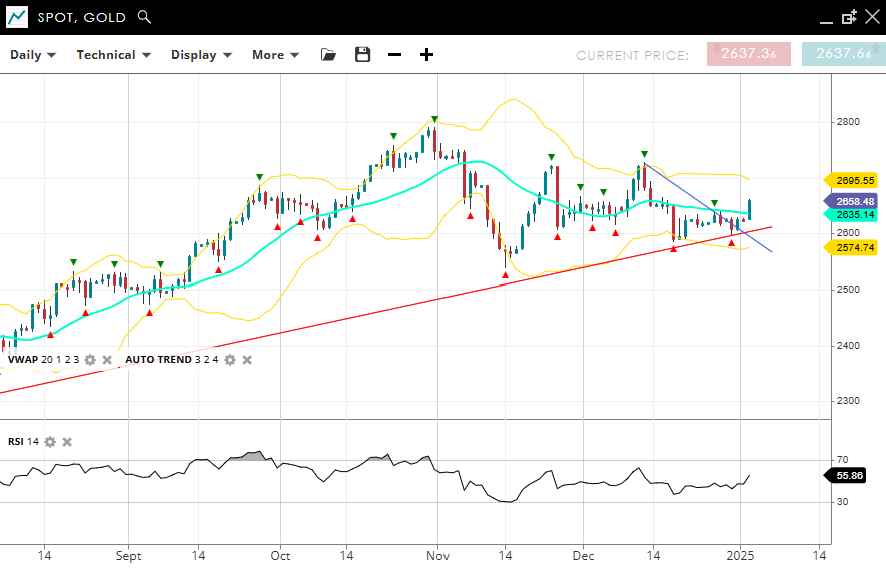Click the red sell price 2637.36

[x=748, y=54]
